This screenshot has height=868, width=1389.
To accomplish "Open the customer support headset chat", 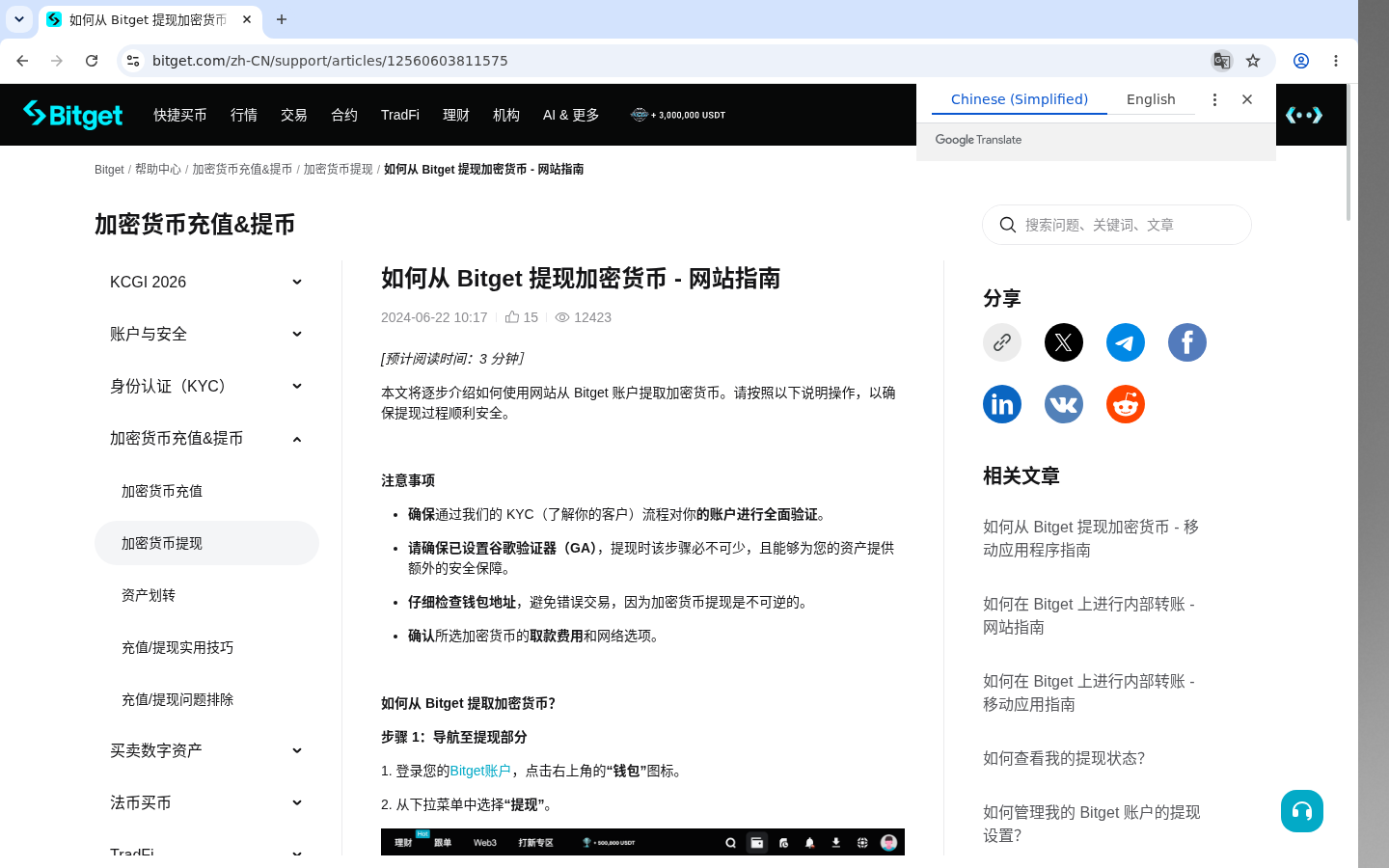I will pos(1302,811).
